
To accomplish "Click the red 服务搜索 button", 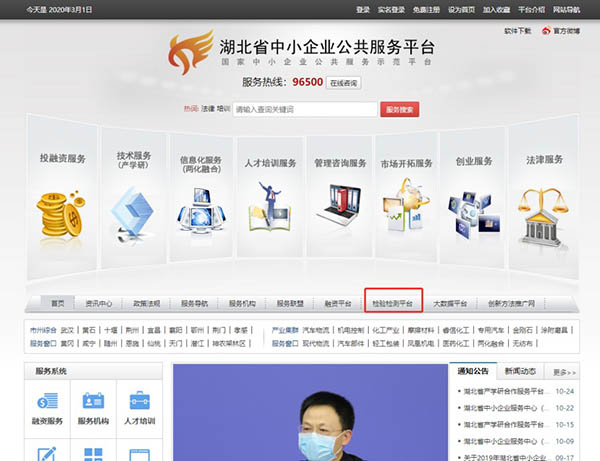I will pos(398,109).
